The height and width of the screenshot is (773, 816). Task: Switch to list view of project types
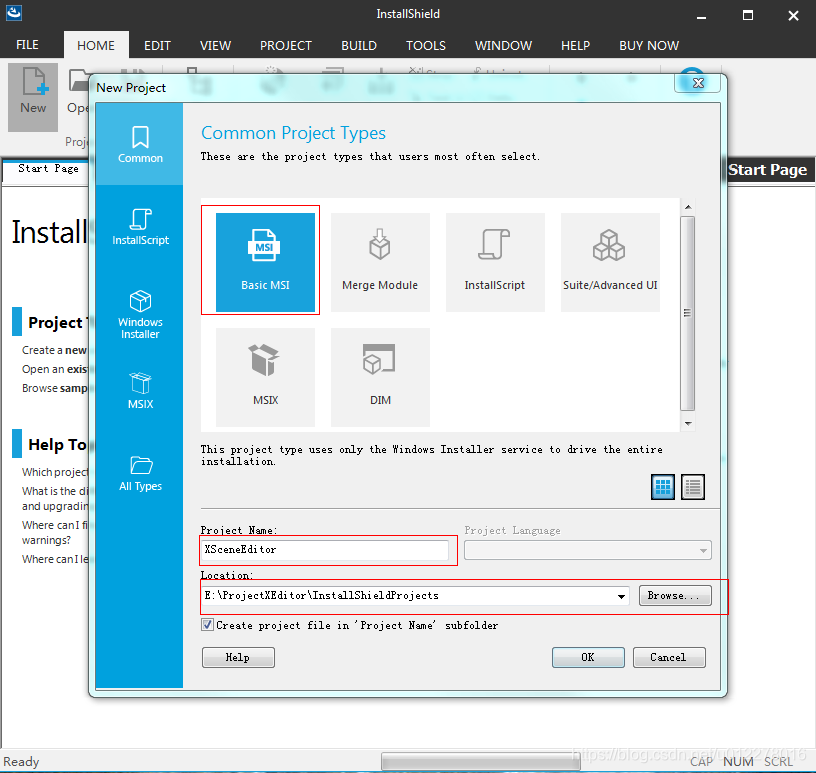pyautogui.click(x=693, y=487)
